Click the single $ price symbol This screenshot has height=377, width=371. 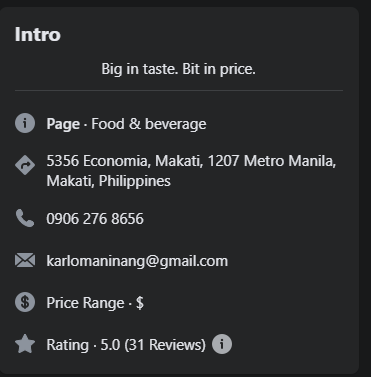140,303
